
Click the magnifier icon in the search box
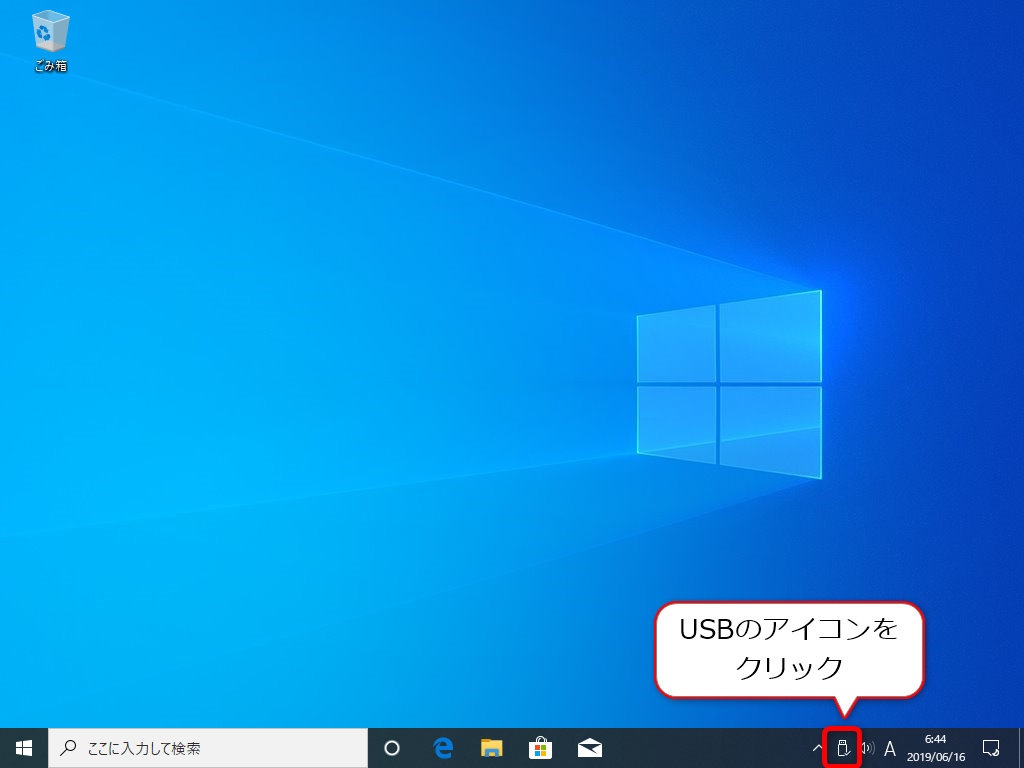(67, 747)
